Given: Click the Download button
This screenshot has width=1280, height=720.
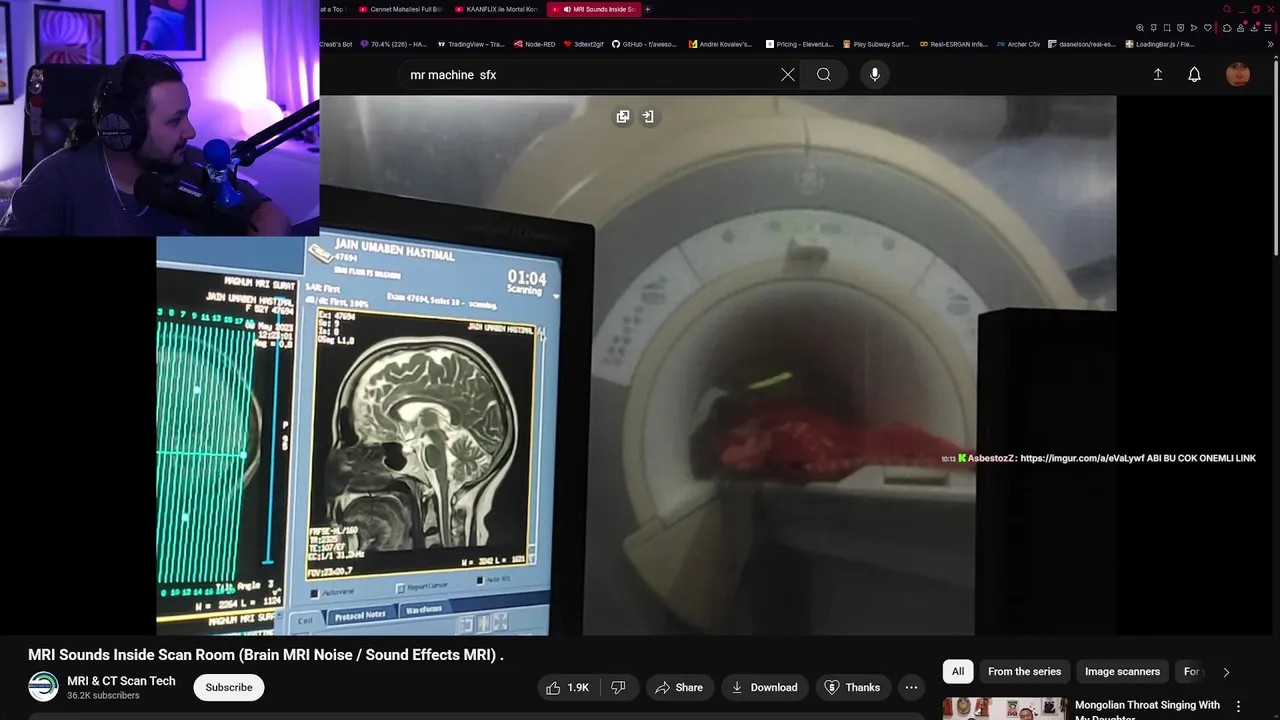Looking at the screenshot, I should click(765, 687).
